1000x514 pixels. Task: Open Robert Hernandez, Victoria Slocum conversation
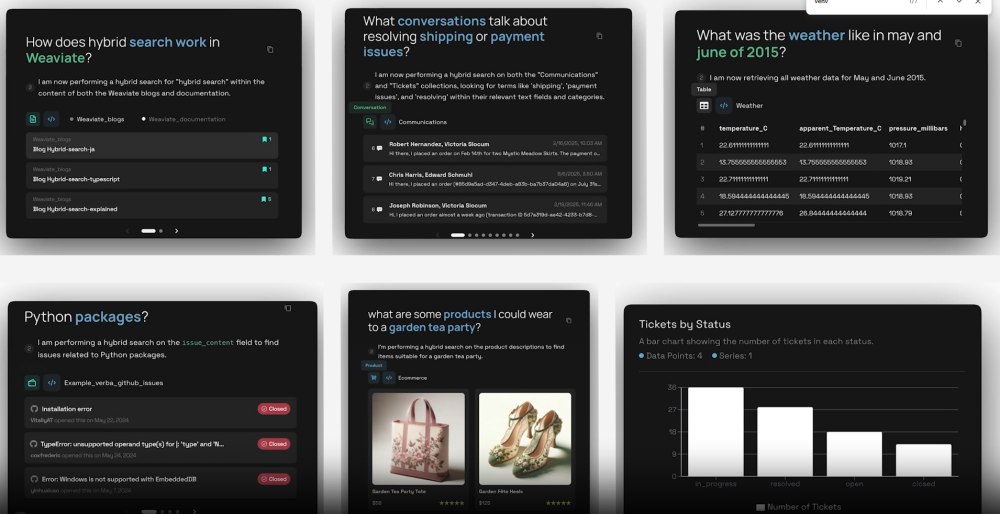tap(485, 149)
